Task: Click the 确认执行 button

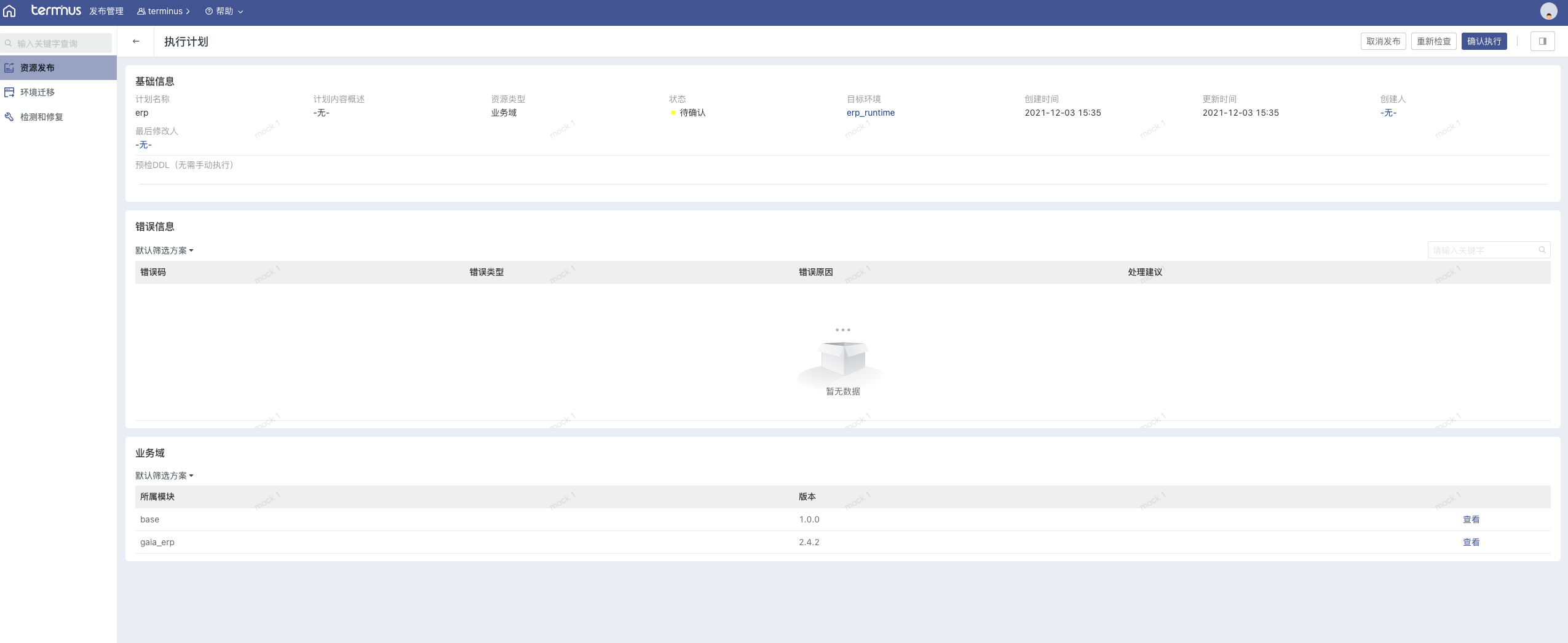Action: [x=1484, y=41]
